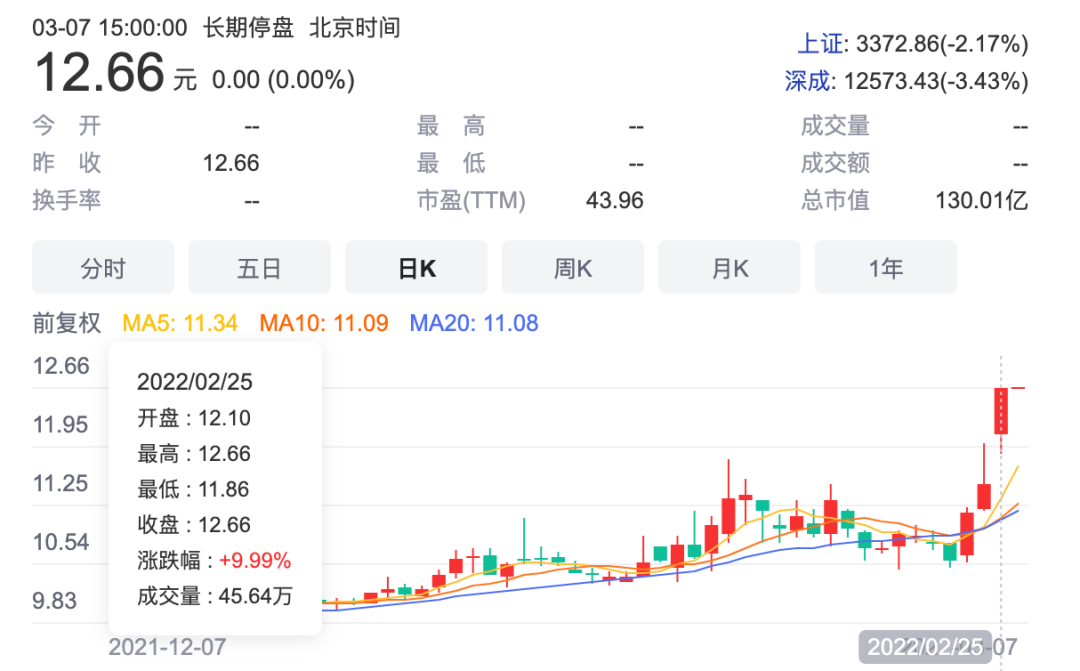Toggle the MA10 moving average label

click(x=323, y=323)
